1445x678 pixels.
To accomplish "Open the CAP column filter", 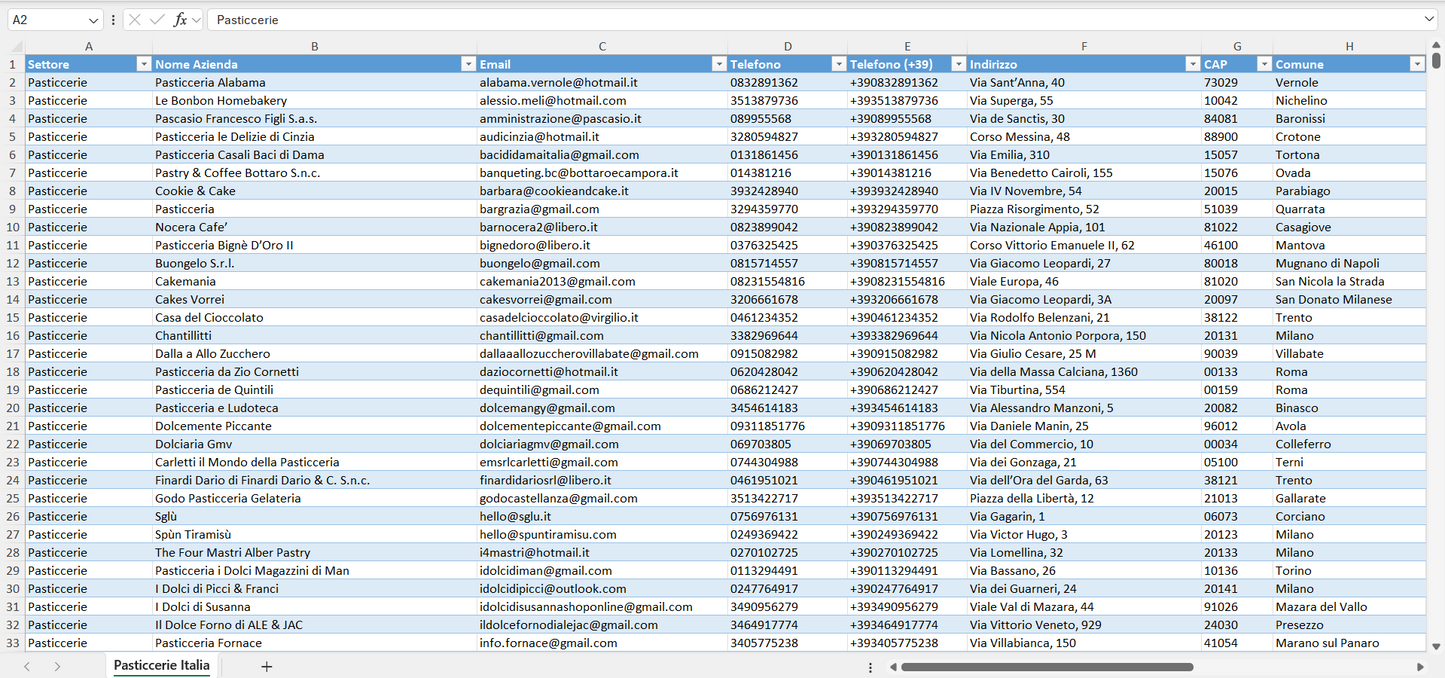I will pyautogui.click(x=1262, y=64).
